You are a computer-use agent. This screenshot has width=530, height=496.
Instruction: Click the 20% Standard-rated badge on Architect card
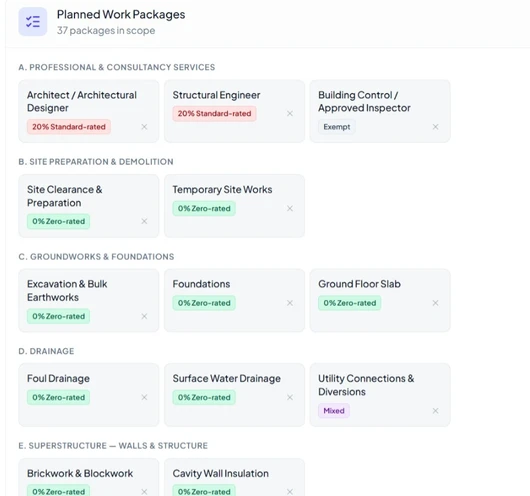(69, 127)
